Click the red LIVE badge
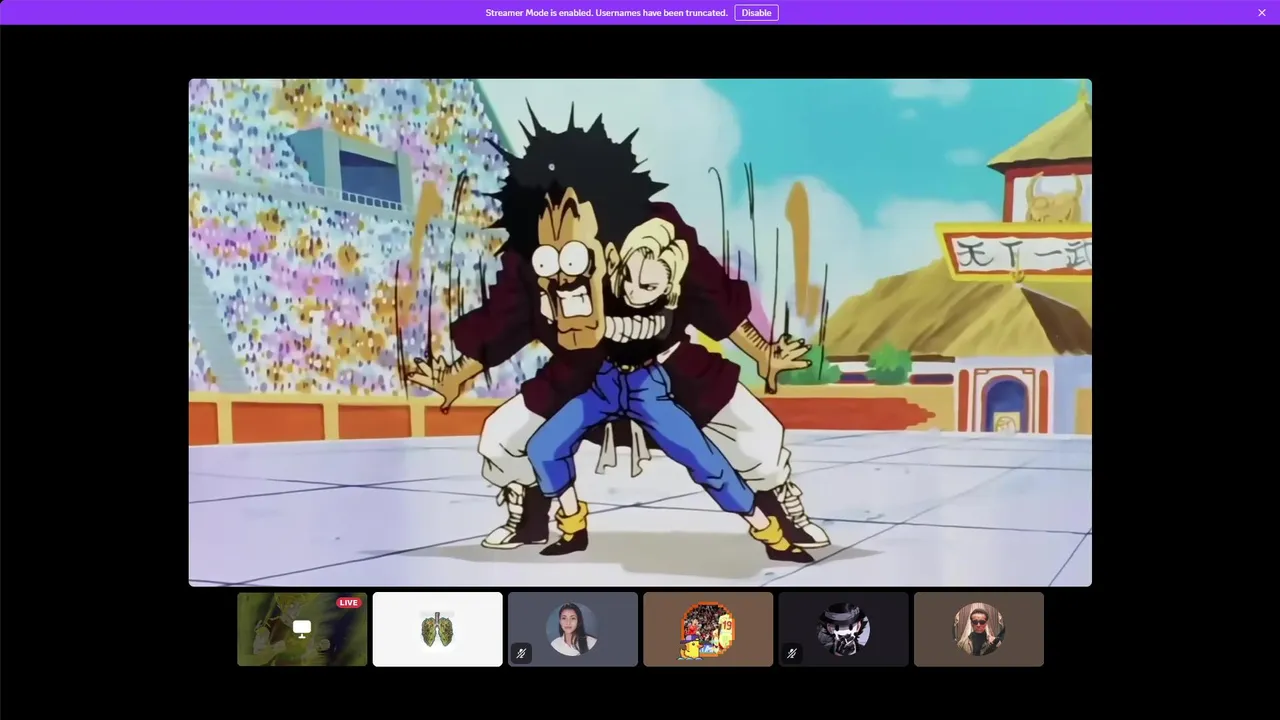Screen dimensions: 1280x720 tap(348, 602)
